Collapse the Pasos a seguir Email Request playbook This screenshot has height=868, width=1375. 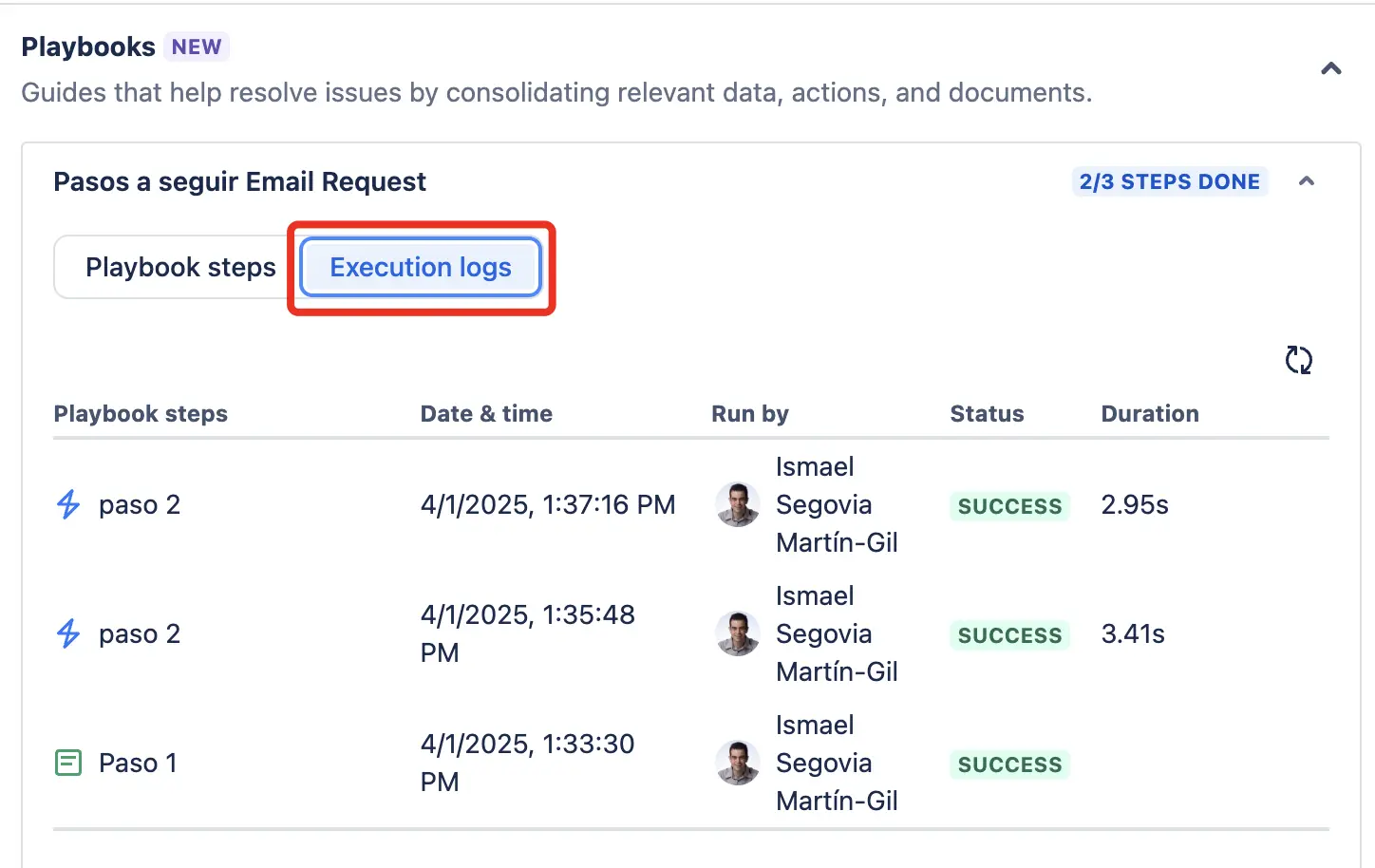click(1307, 181)
